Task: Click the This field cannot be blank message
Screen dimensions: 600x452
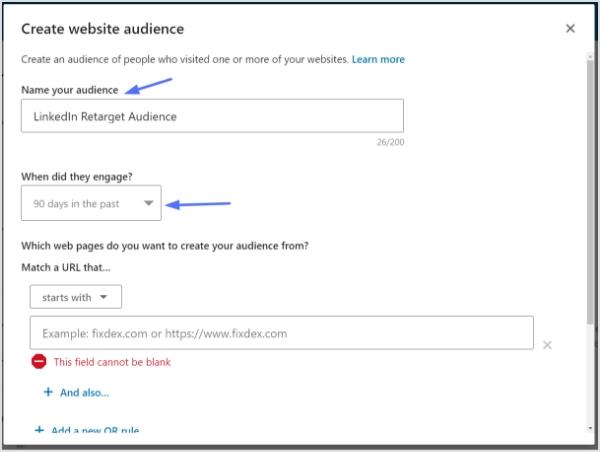Action: click(x=112, y=362)
